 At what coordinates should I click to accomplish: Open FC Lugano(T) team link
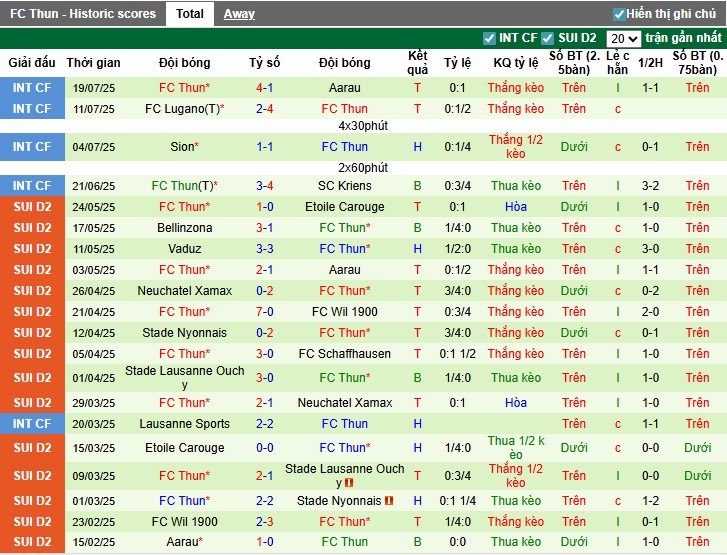click(x=185, y=109)
